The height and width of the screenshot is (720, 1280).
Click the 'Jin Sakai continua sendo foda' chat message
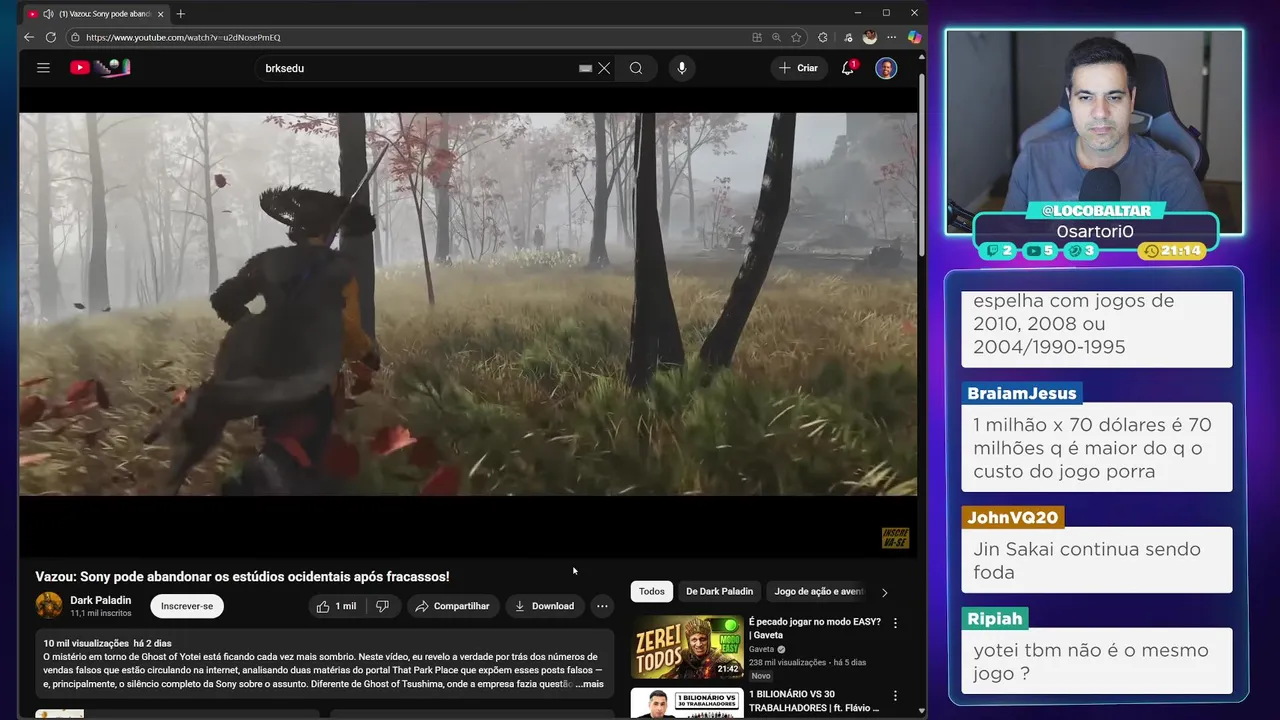click(1097, 560)
